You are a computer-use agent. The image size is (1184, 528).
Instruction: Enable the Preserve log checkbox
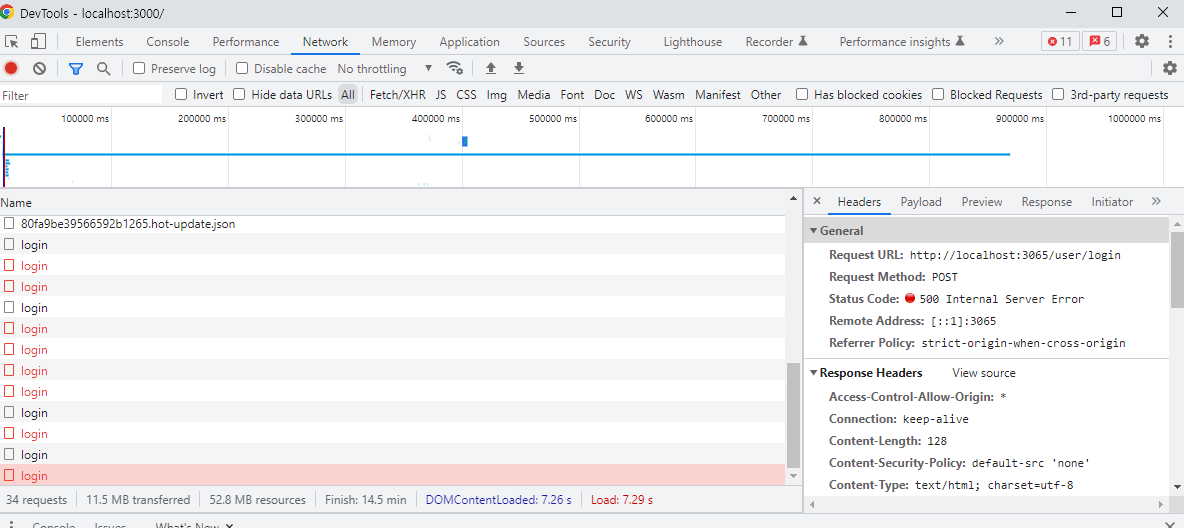[140, 68]
